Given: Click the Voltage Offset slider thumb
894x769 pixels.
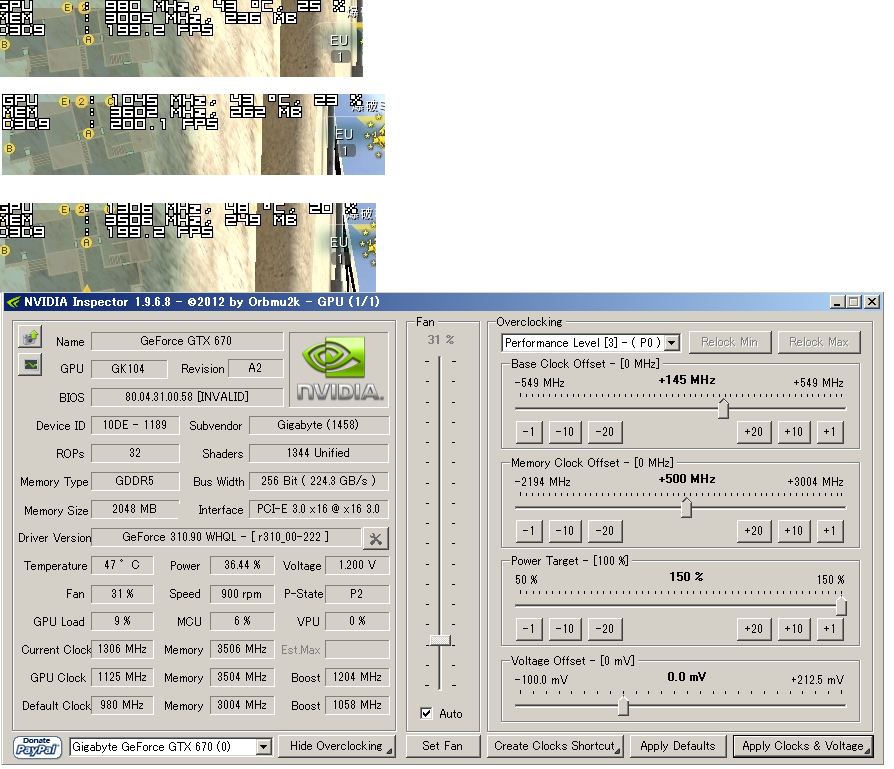Looking at the screenshot, I should pos(623,706).
